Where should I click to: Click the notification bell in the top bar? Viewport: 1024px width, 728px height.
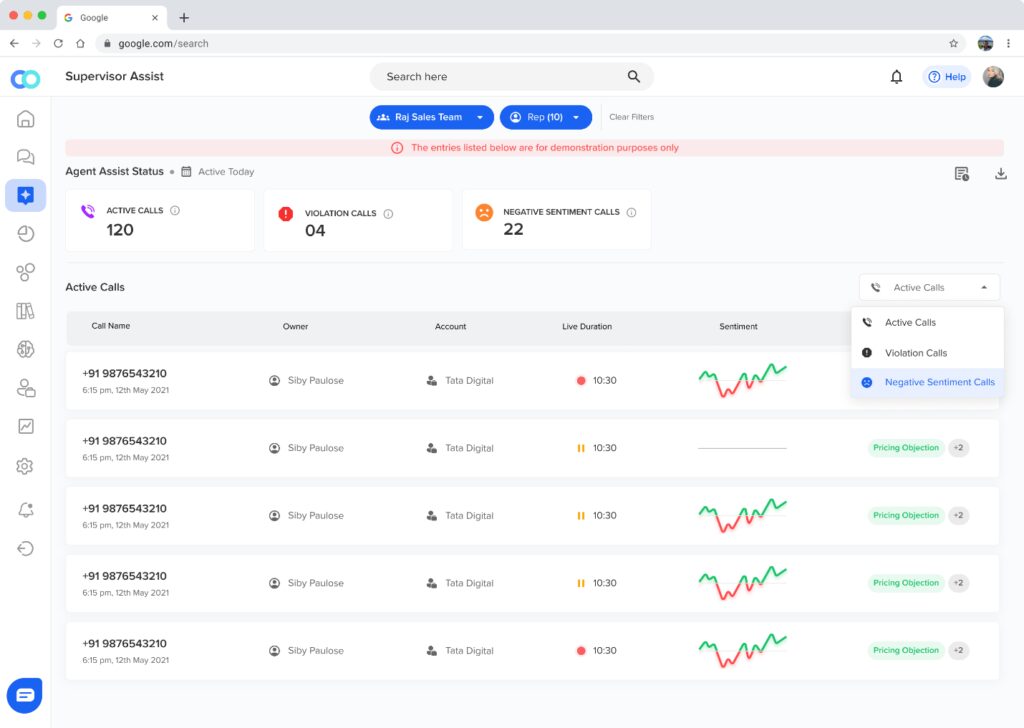point(896,76)
